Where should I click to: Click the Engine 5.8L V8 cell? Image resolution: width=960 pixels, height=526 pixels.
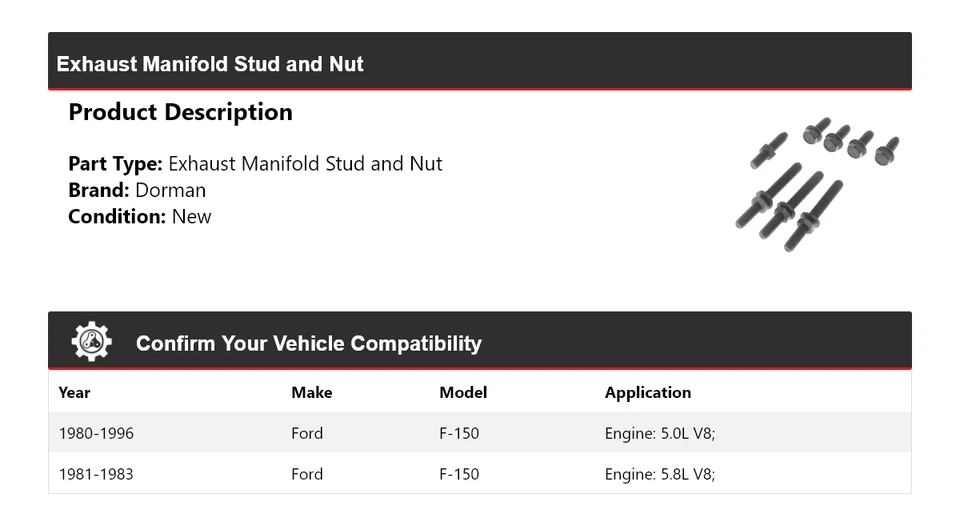coord(659,474)
